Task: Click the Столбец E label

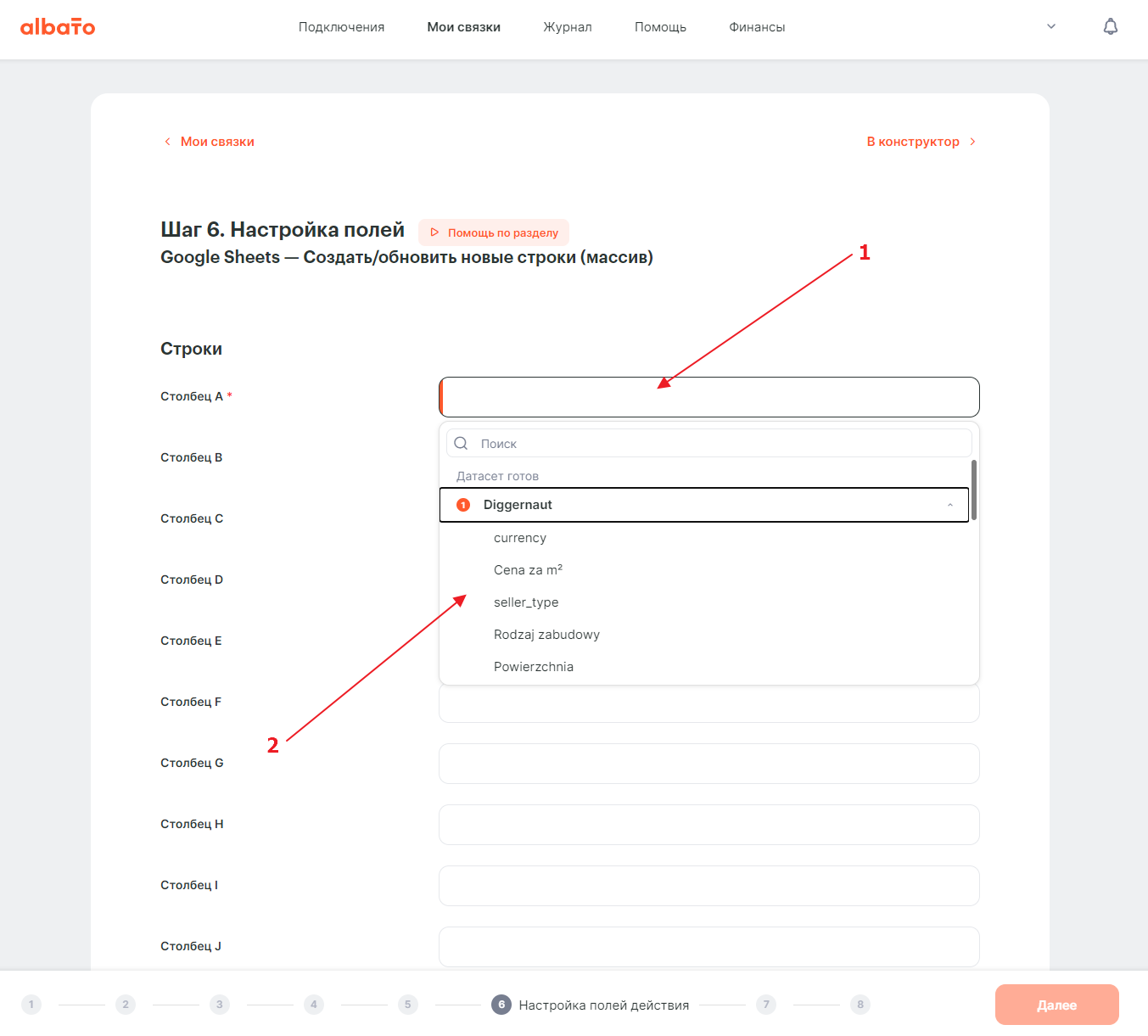Action: [x=191, y=641]
